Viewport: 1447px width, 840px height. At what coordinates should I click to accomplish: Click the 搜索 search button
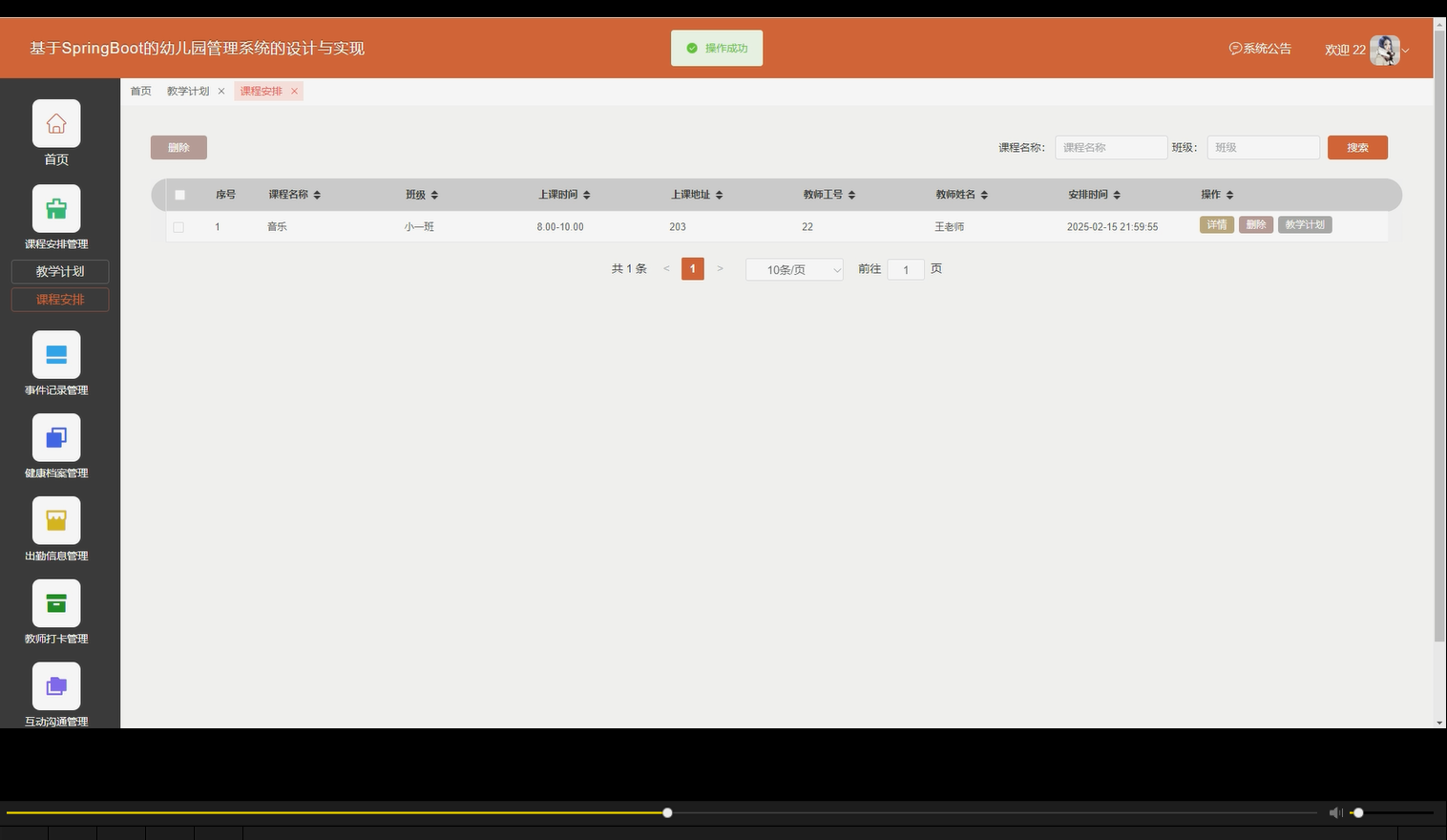[1357, 148]
